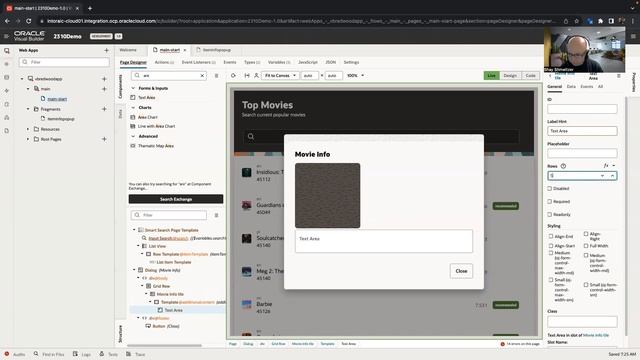Activate Live mode button
The width and height of the screenshot is (640, 360).
click(491, 76)
